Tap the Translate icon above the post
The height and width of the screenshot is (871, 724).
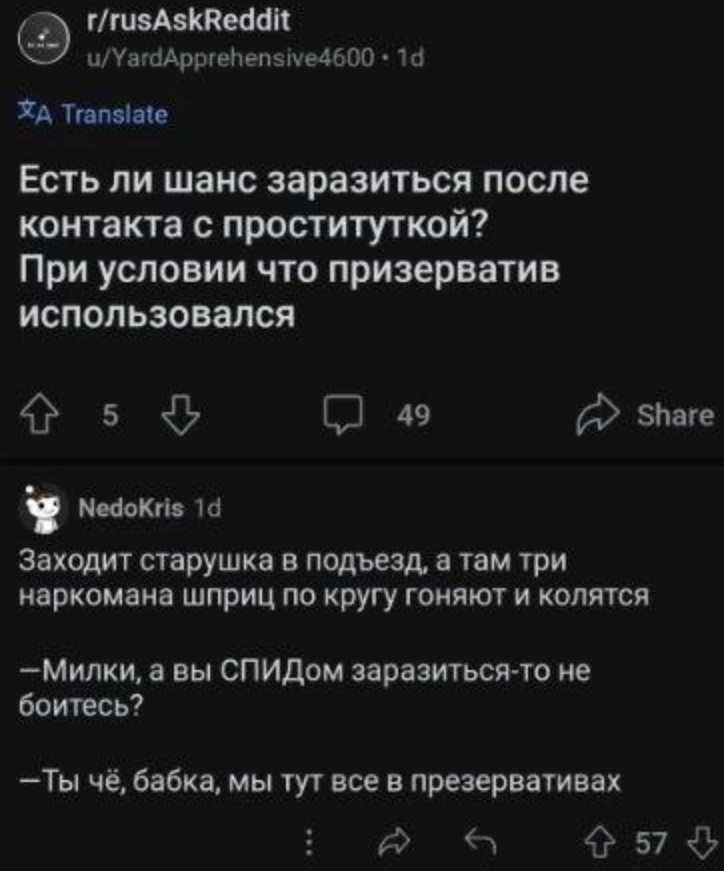tap(35, 114)
